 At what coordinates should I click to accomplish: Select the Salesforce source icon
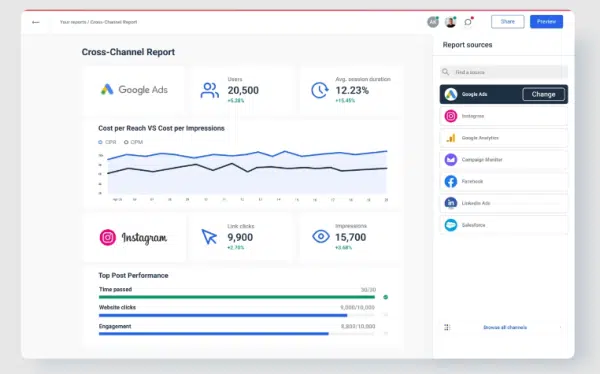[x=451, y=225]
